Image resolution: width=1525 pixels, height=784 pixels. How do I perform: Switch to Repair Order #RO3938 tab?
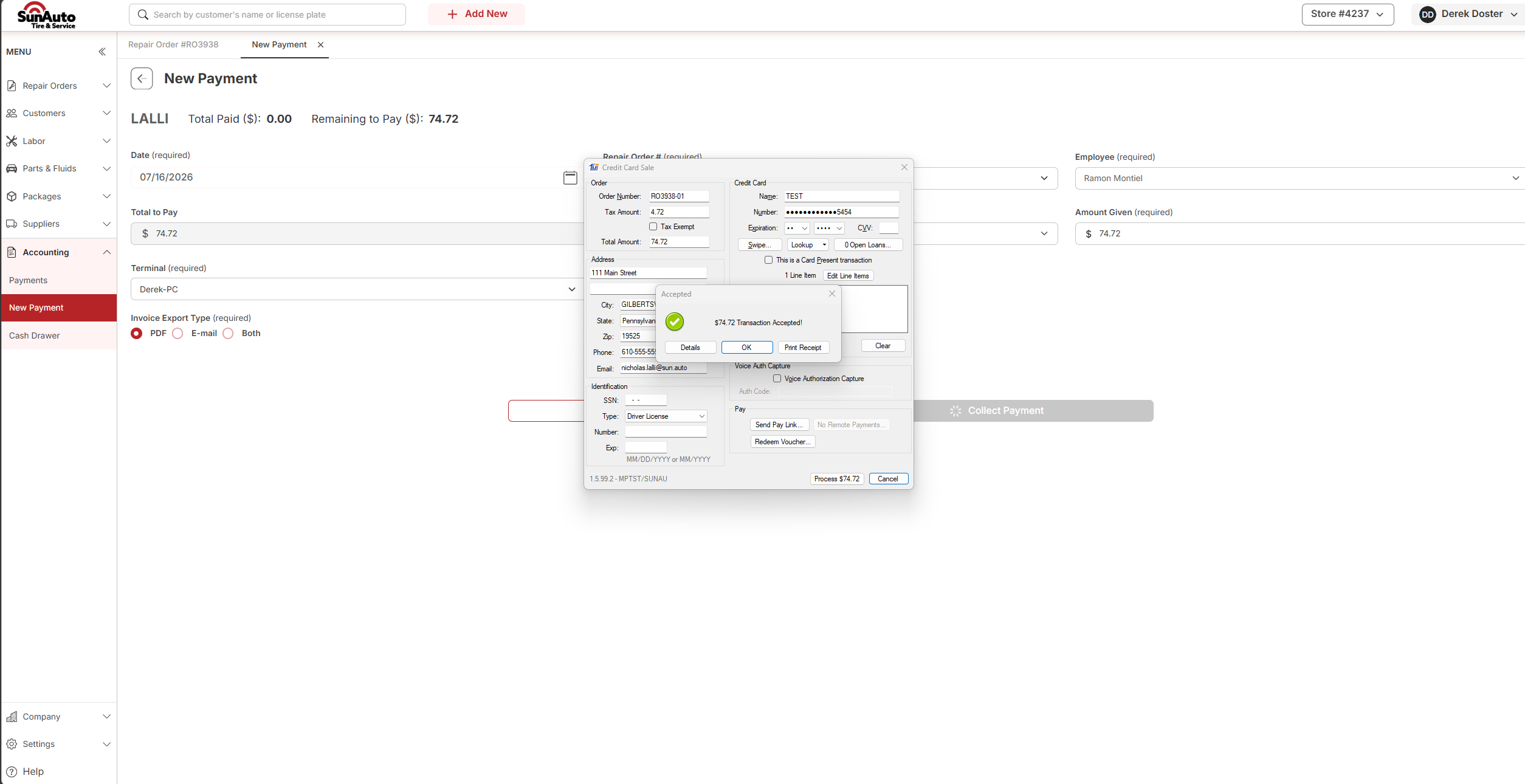(173, 45)
